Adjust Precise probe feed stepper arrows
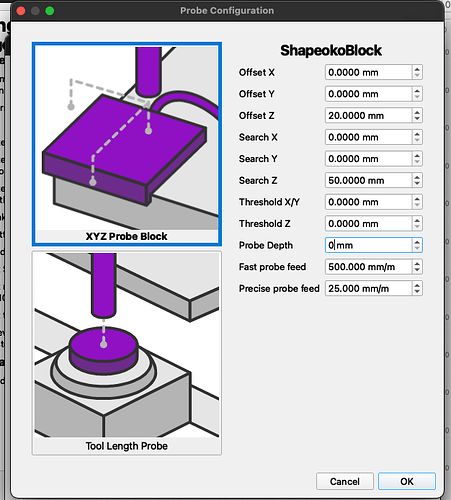This screenshot has height=500, width=451. pos(417,289)
